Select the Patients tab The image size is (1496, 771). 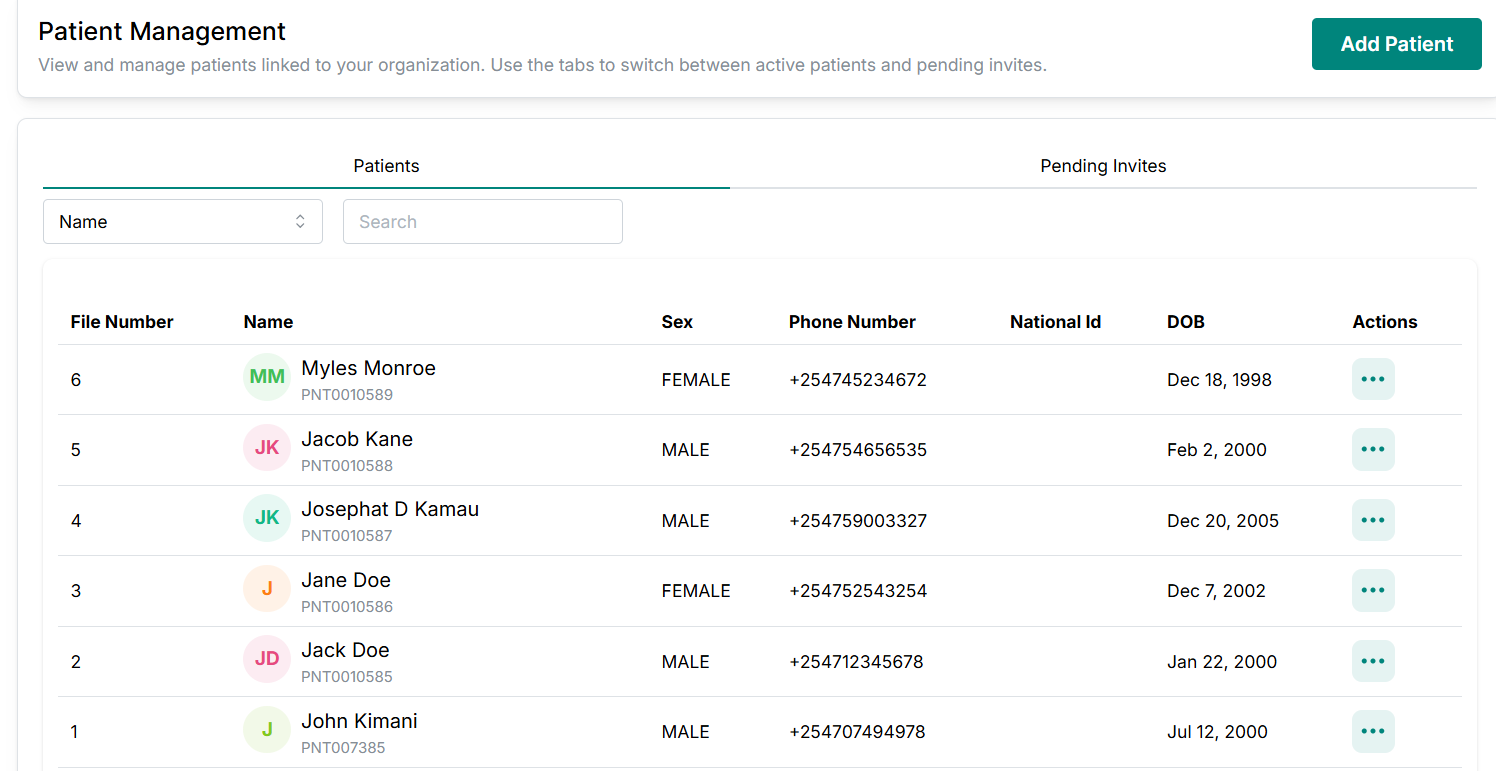click(x=386, y=166)
